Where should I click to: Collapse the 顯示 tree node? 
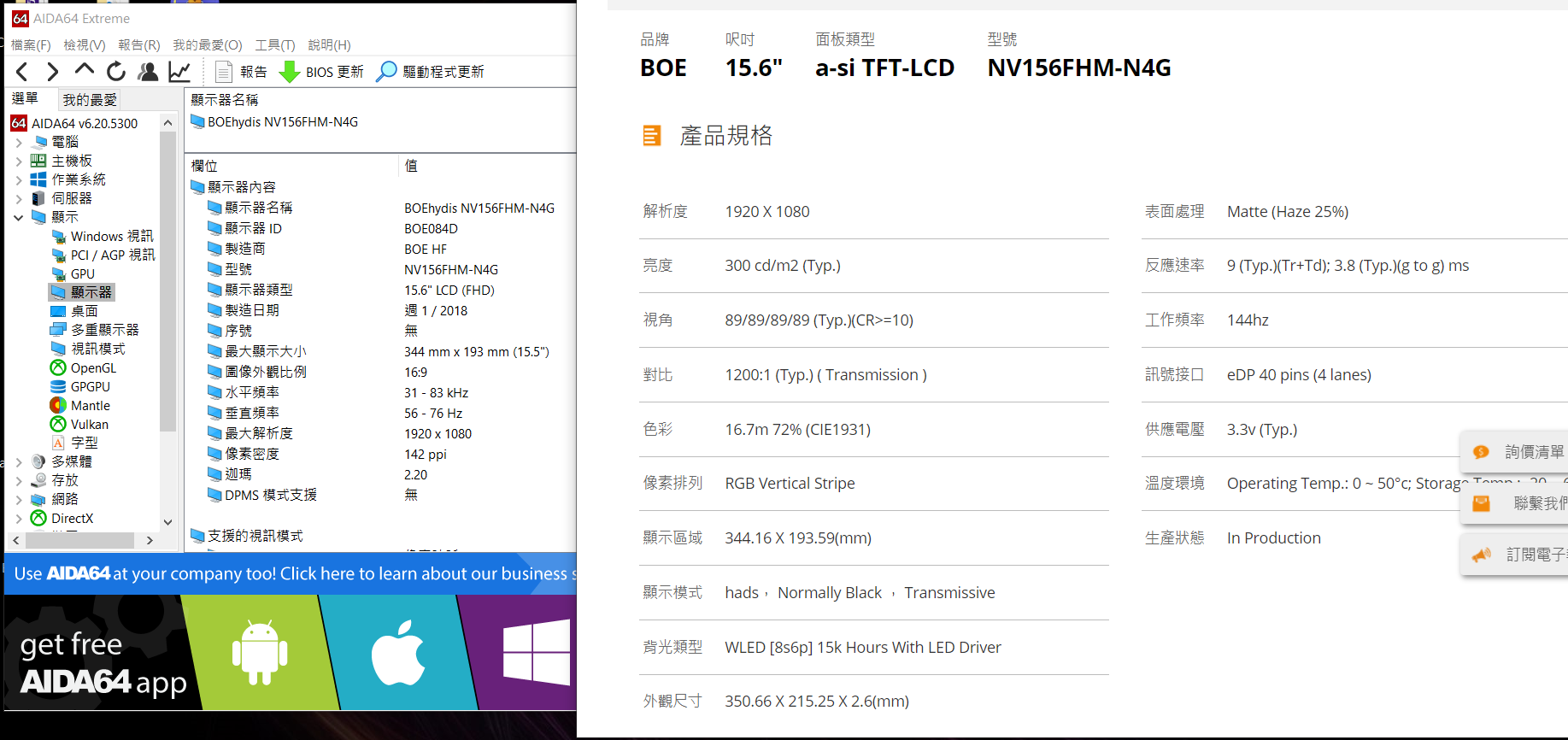click(x=19, y=217)
